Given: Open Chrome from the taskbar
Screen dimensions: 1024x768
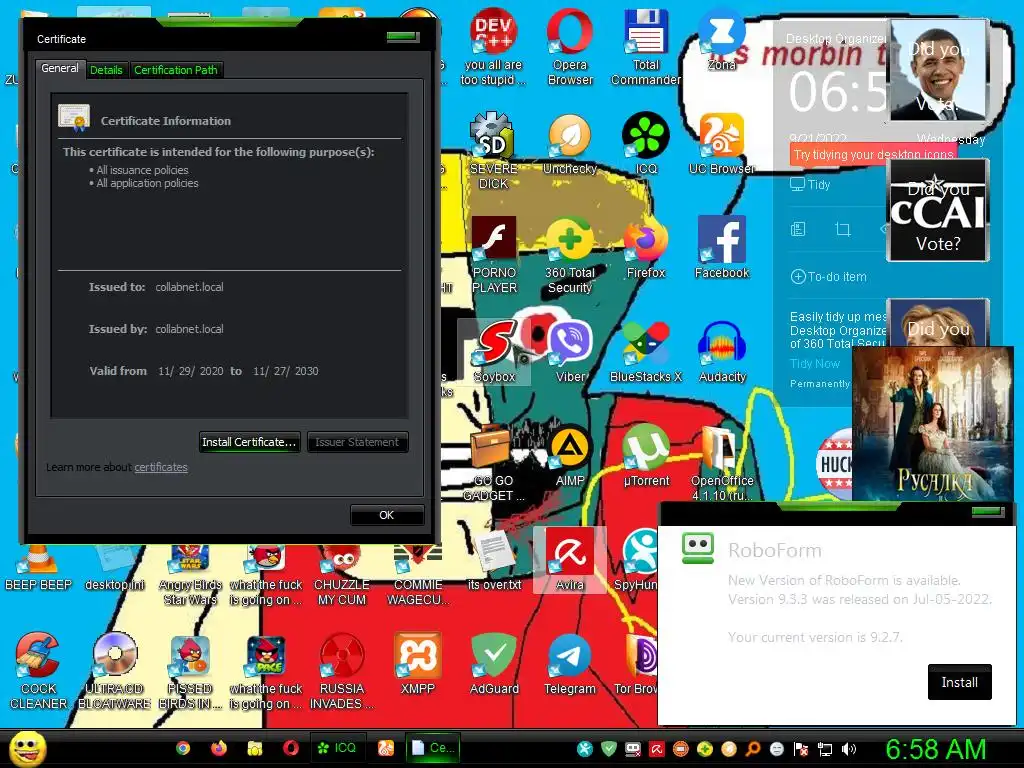Looking at the screenshot, I should pyautogui.click(x=183, y=748).
